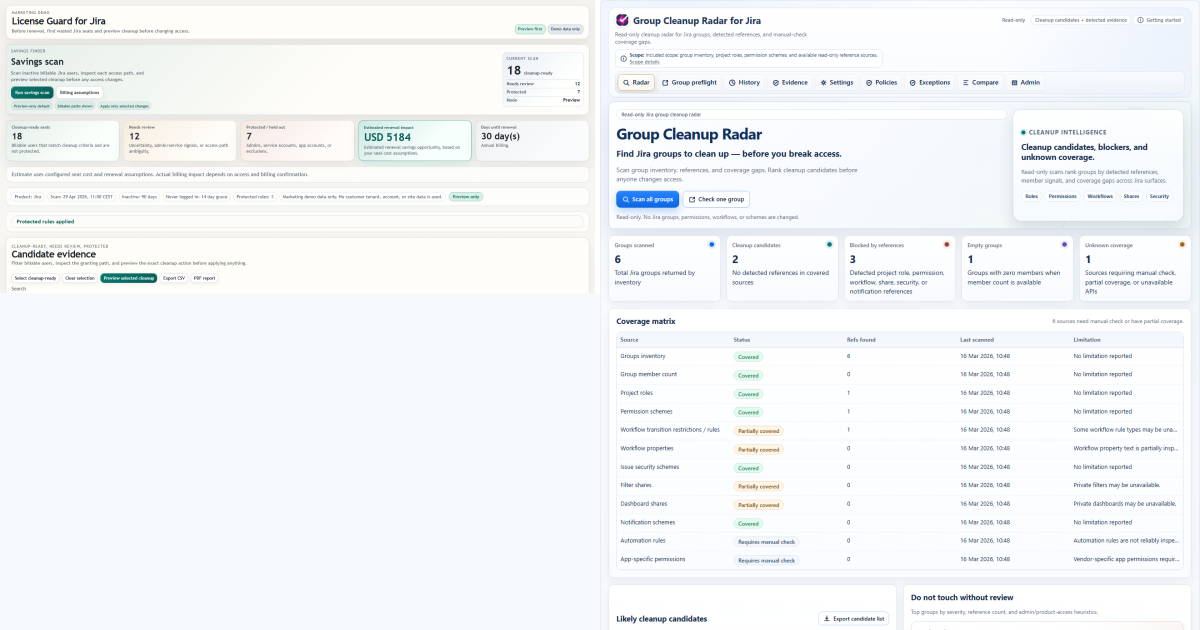Click the shield icon in Policies tab
The height and width of the screenshot is (630, 1200).
[x=869, y=83]
